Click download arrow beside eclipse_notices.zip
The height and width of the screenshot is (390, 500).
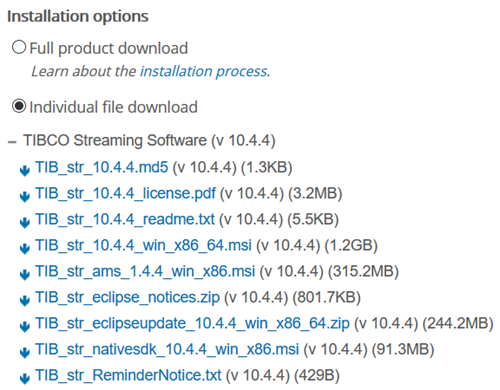click(x=25, y=301)
